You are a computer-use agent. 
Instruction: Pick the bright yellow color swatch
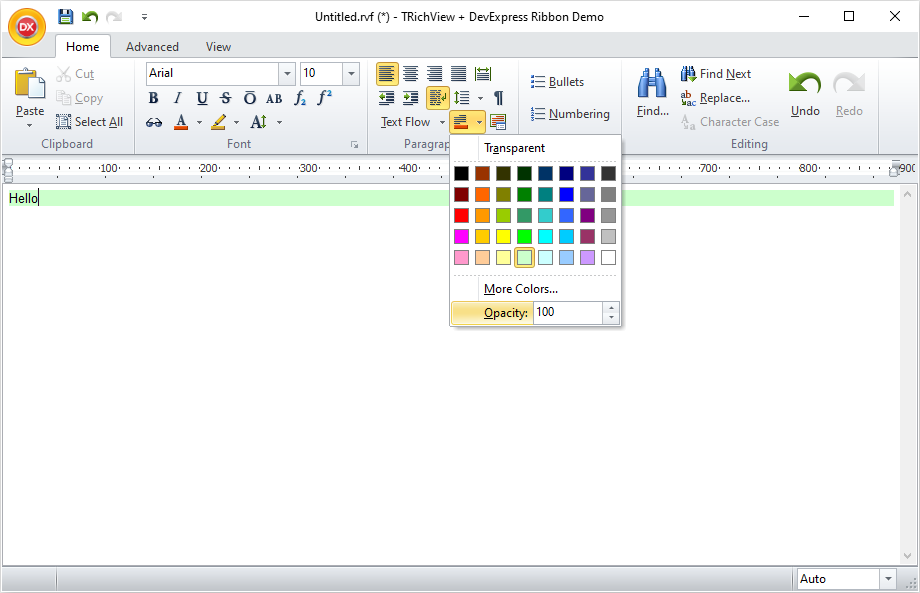click(503, 236)
